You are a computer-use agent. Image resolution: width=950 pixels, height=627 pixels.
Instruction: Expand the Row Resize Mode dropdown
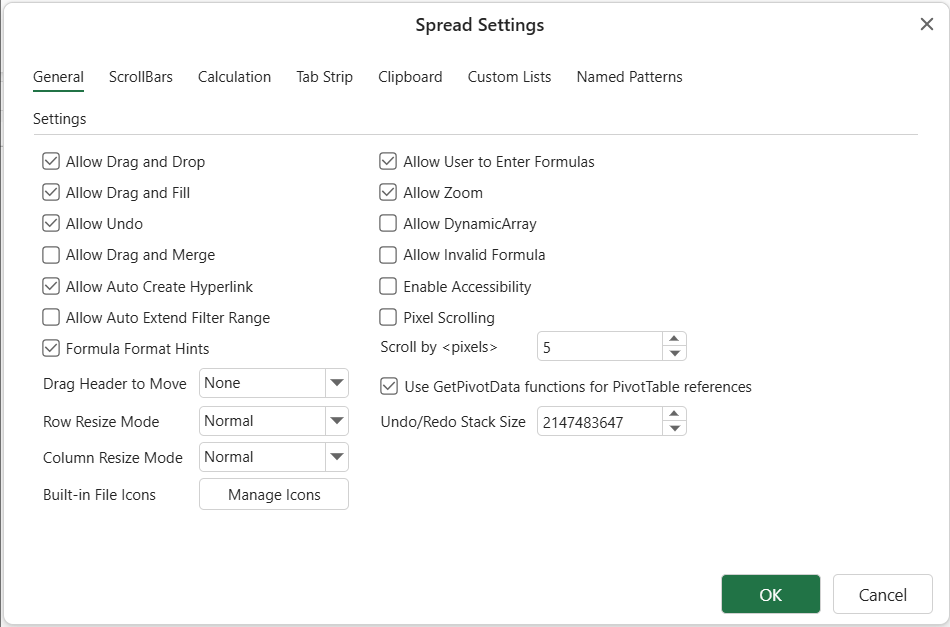[x=336, y=421]
